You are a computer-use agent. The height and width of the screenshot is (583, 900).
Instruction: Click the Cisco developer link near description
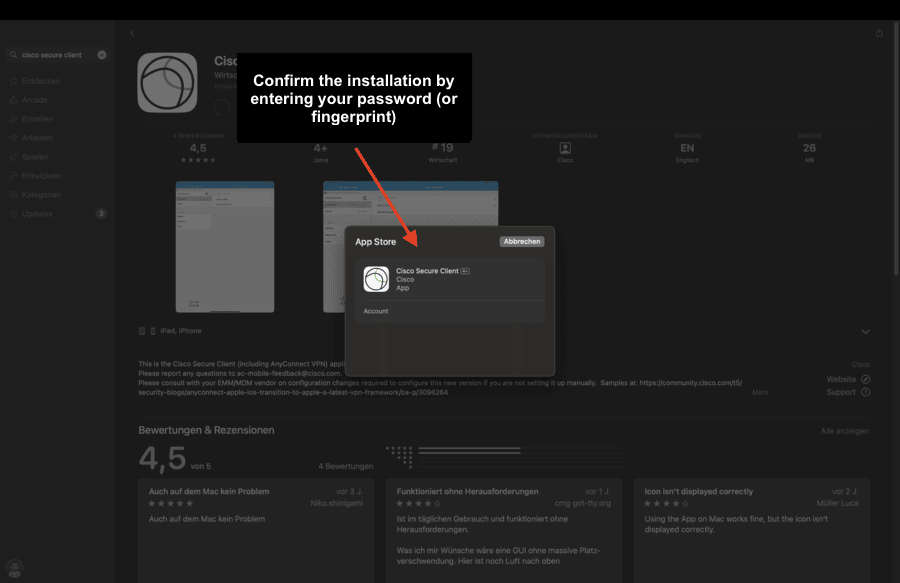click(860, 364)
